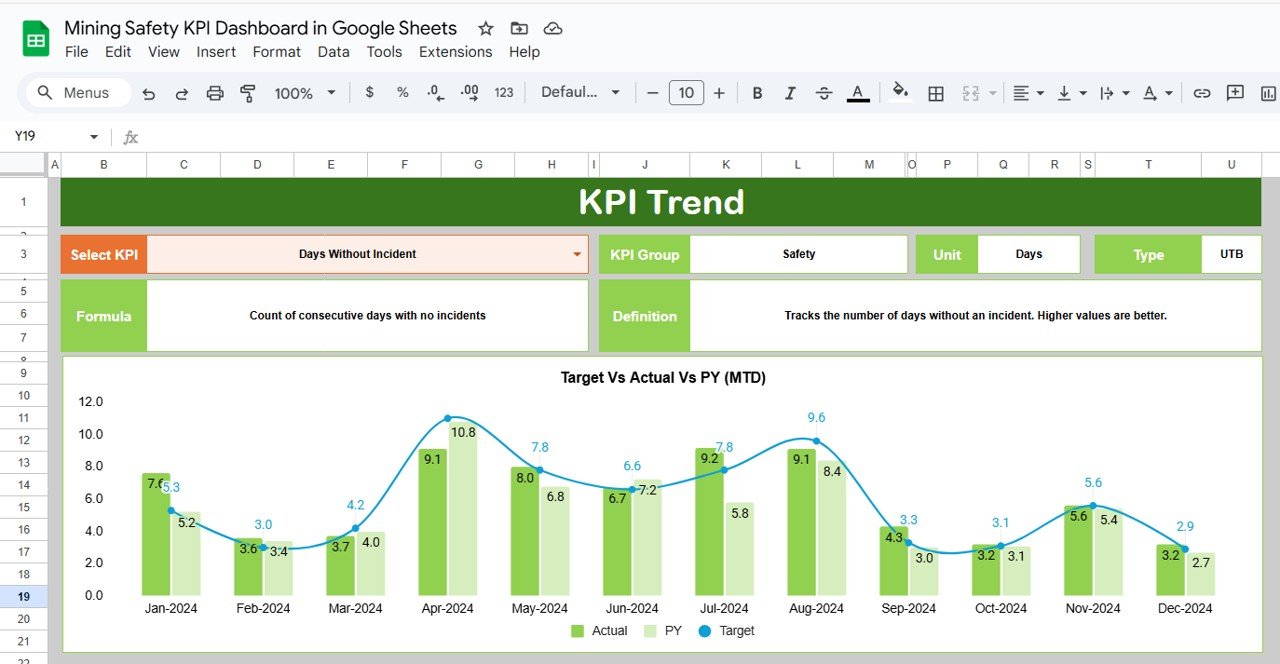Open borders options
Screen dimensions: 1280x664
(x=936, y=92)
